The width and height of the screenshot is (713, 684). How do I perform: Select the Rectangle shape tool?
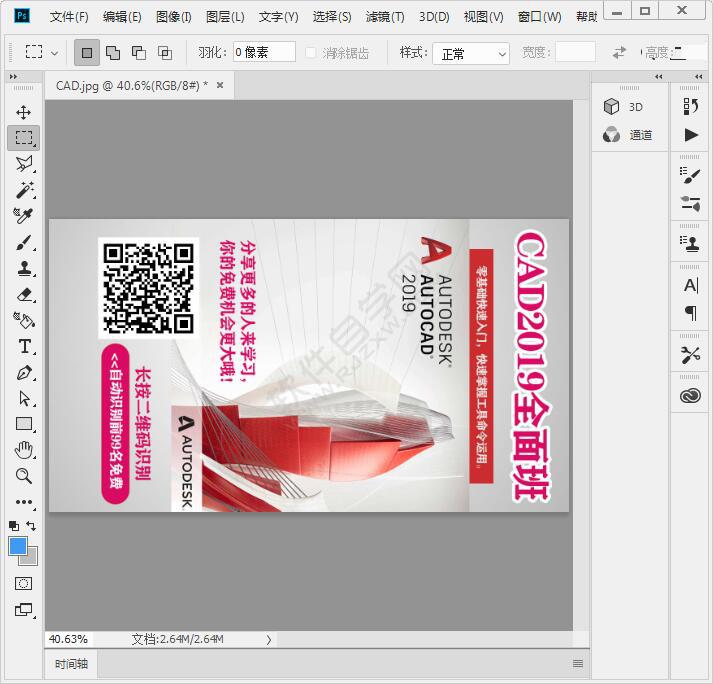24,424
